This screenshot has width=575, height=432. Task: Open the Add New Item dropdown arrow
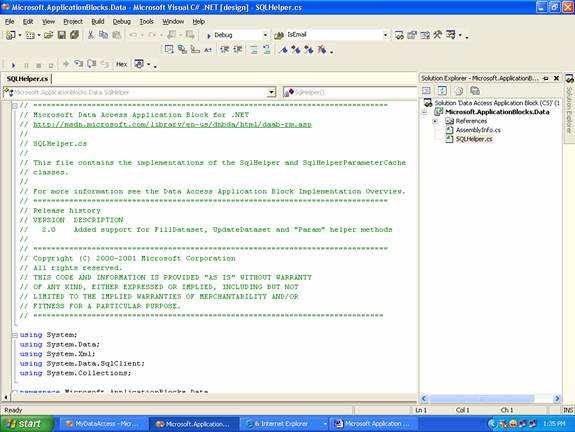(x=39, y=35)
